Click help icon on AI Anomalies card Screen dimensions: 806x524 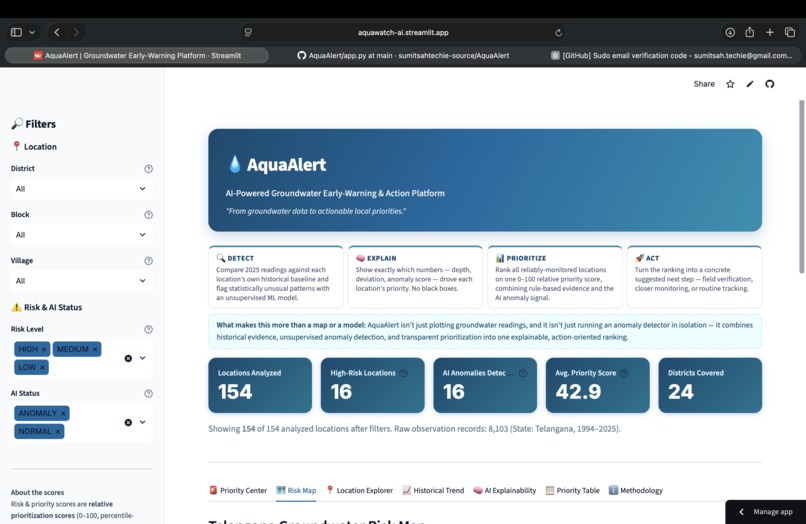[523, 373]
